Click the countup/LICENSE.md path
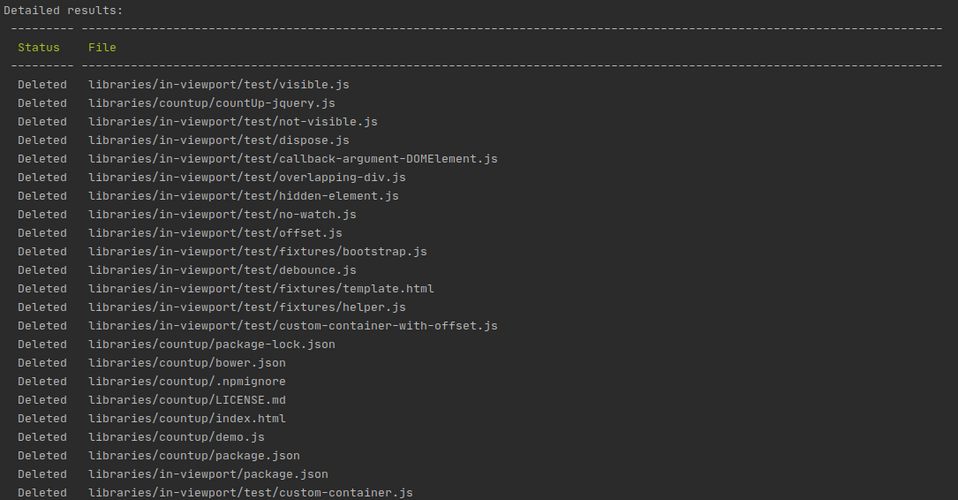The width and height of the screenshot is (958, 500). [187, 400]
